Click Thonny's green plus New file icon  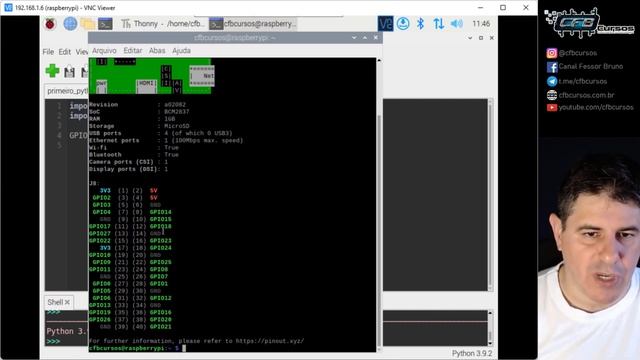point(52,71)
